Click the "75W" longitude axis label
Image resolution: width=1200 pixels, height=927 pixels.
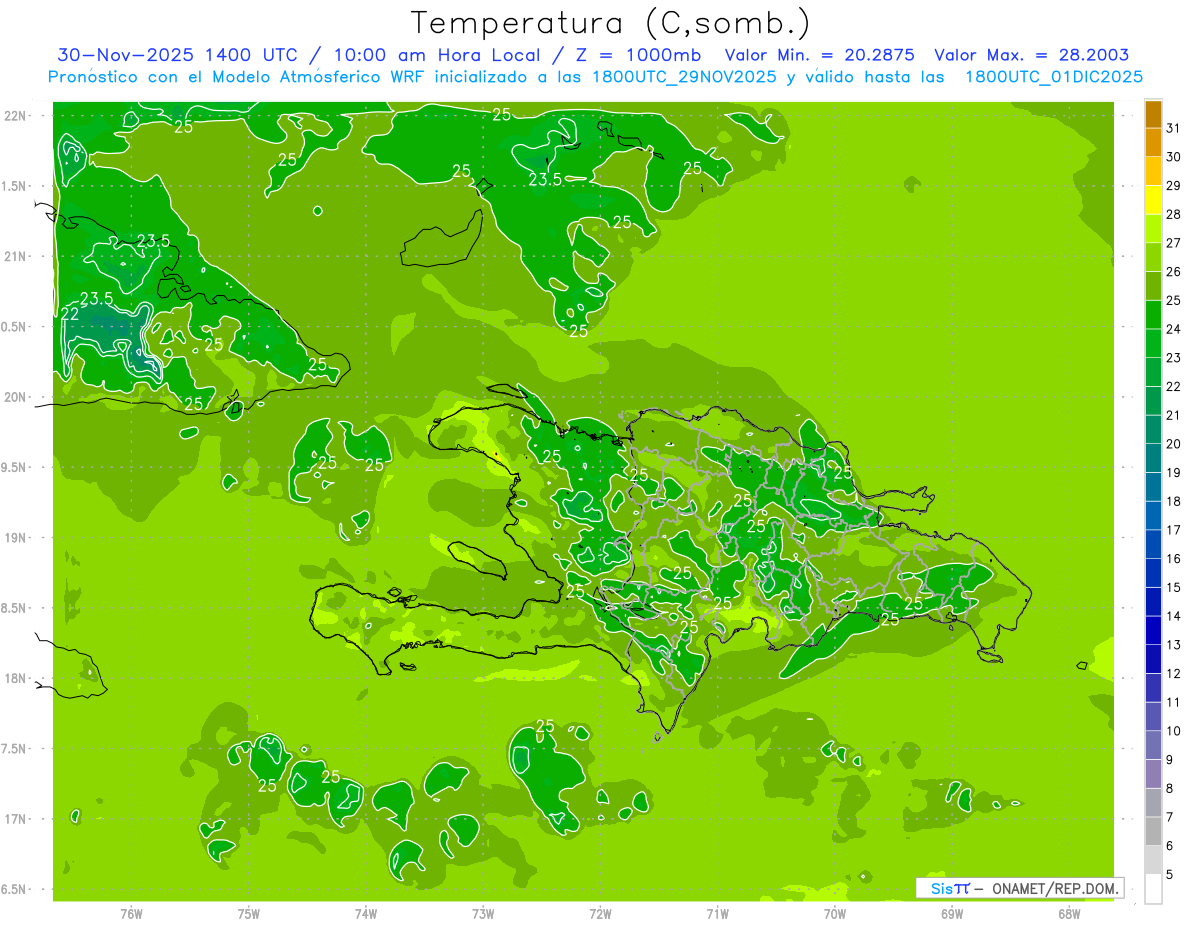point(248,914)
